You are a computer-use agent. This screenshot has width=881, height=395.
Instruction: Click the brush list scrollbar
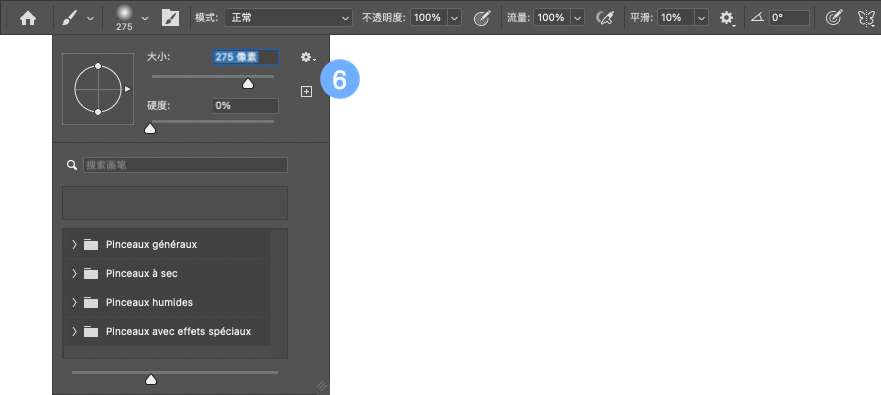279,293
